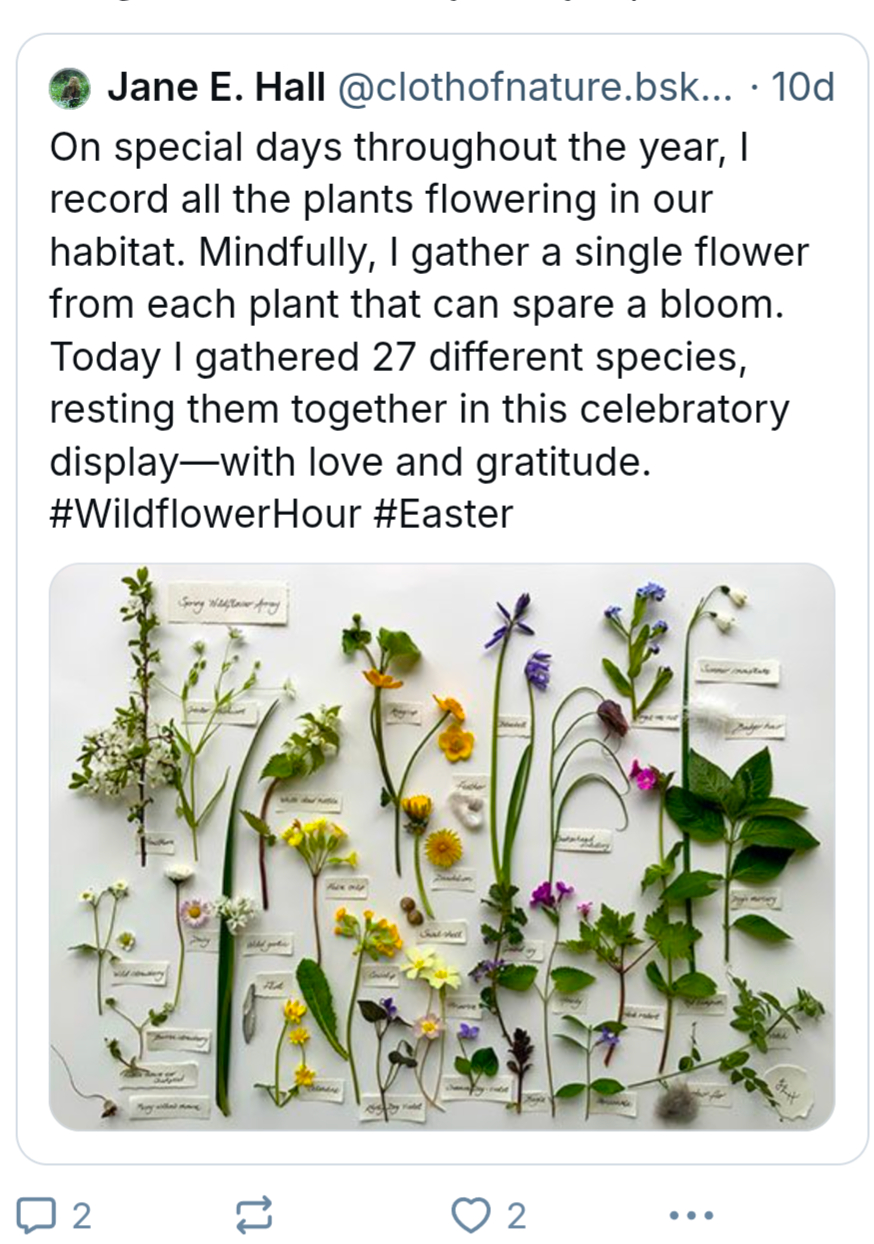Open the Jane E. Hall display name link
The width and height of the screenshot is (874, 1244).
coord(216,89)
